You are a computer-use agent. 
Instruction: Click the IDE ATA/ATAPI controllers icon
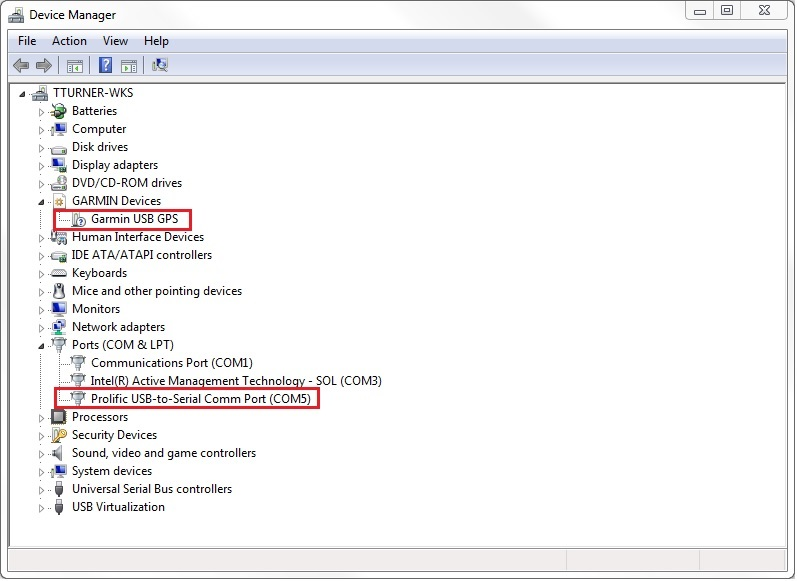coord(59,256)
